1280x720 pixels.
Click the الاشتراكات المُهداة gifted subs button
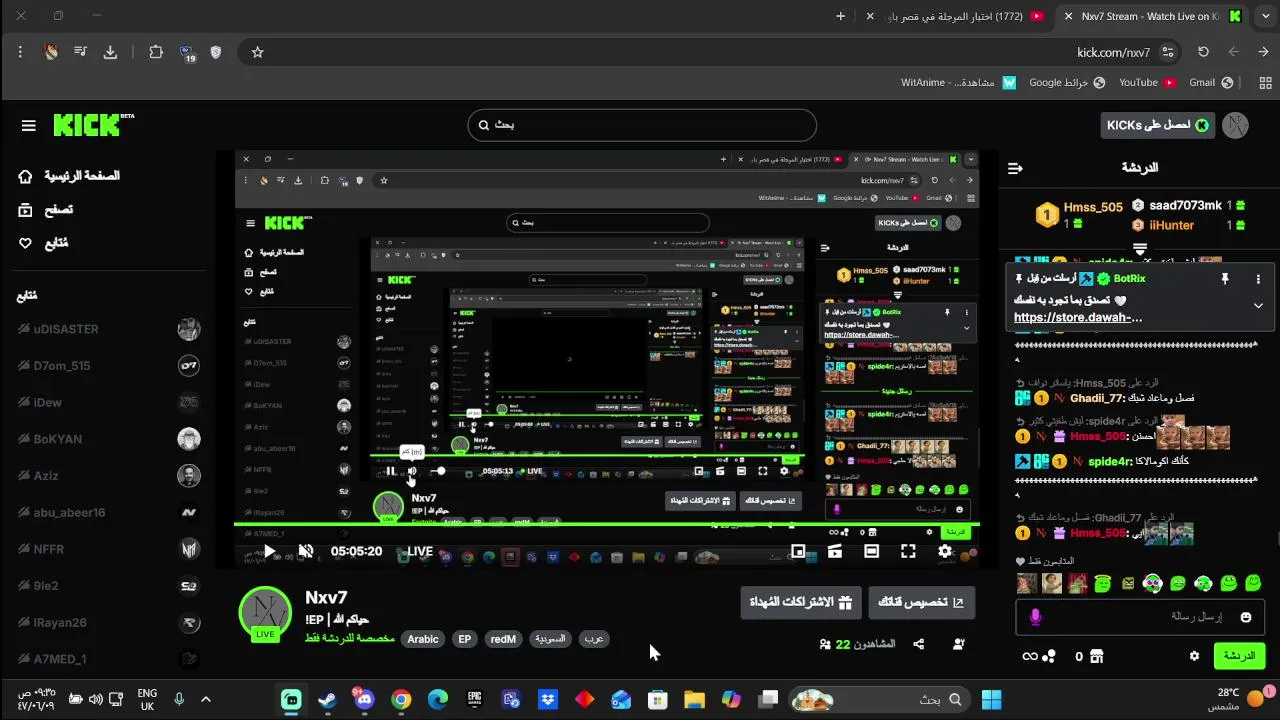coord(801,602)
